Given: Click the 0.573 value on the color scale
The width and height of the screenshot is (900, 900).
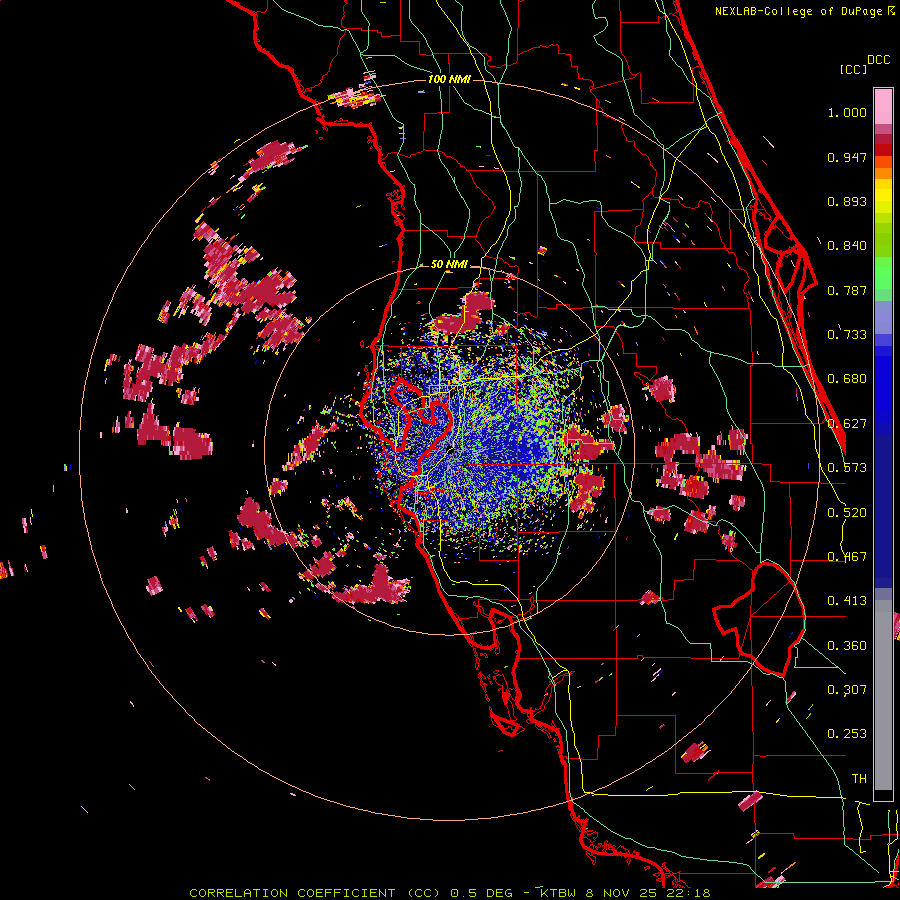Looking at the screenshot, I should (847, 468).
